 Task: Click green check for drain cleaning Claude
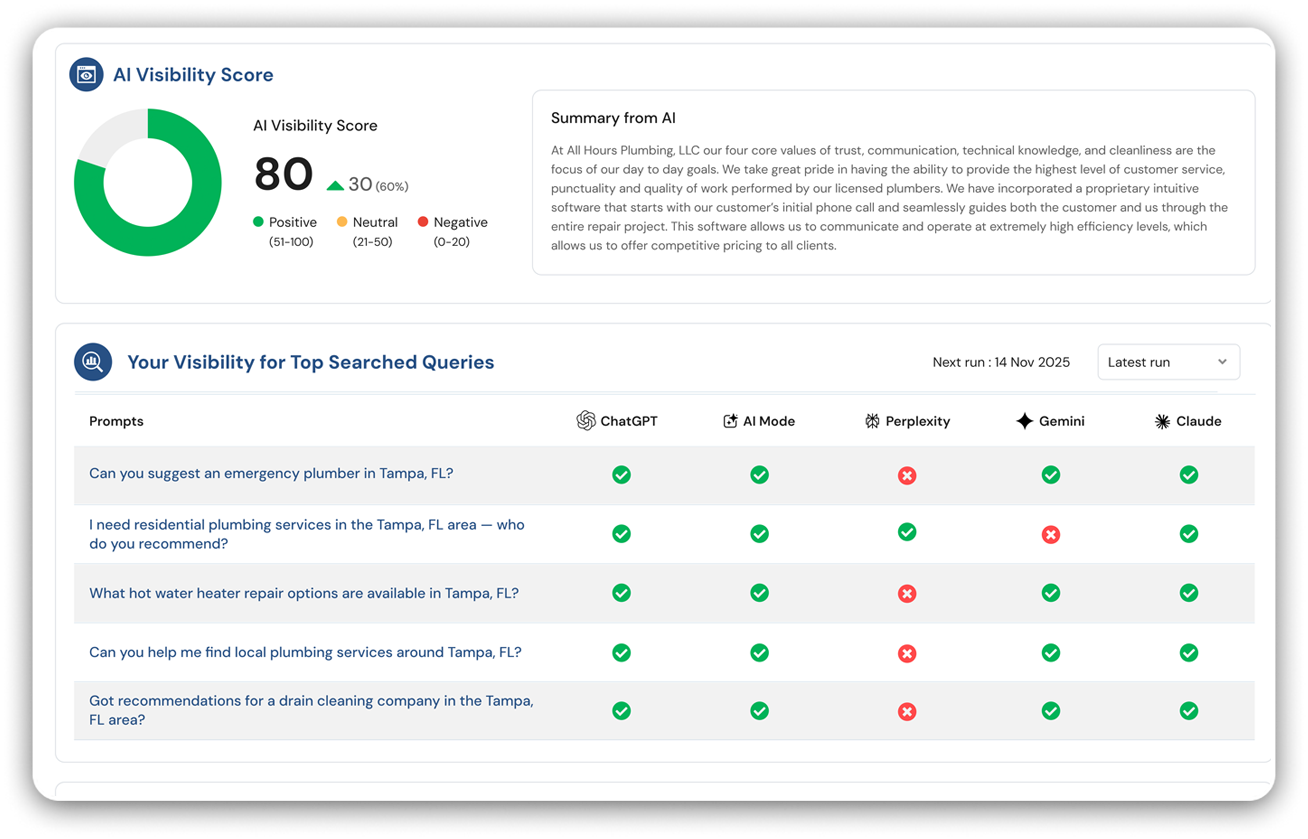click(1188, 711)
